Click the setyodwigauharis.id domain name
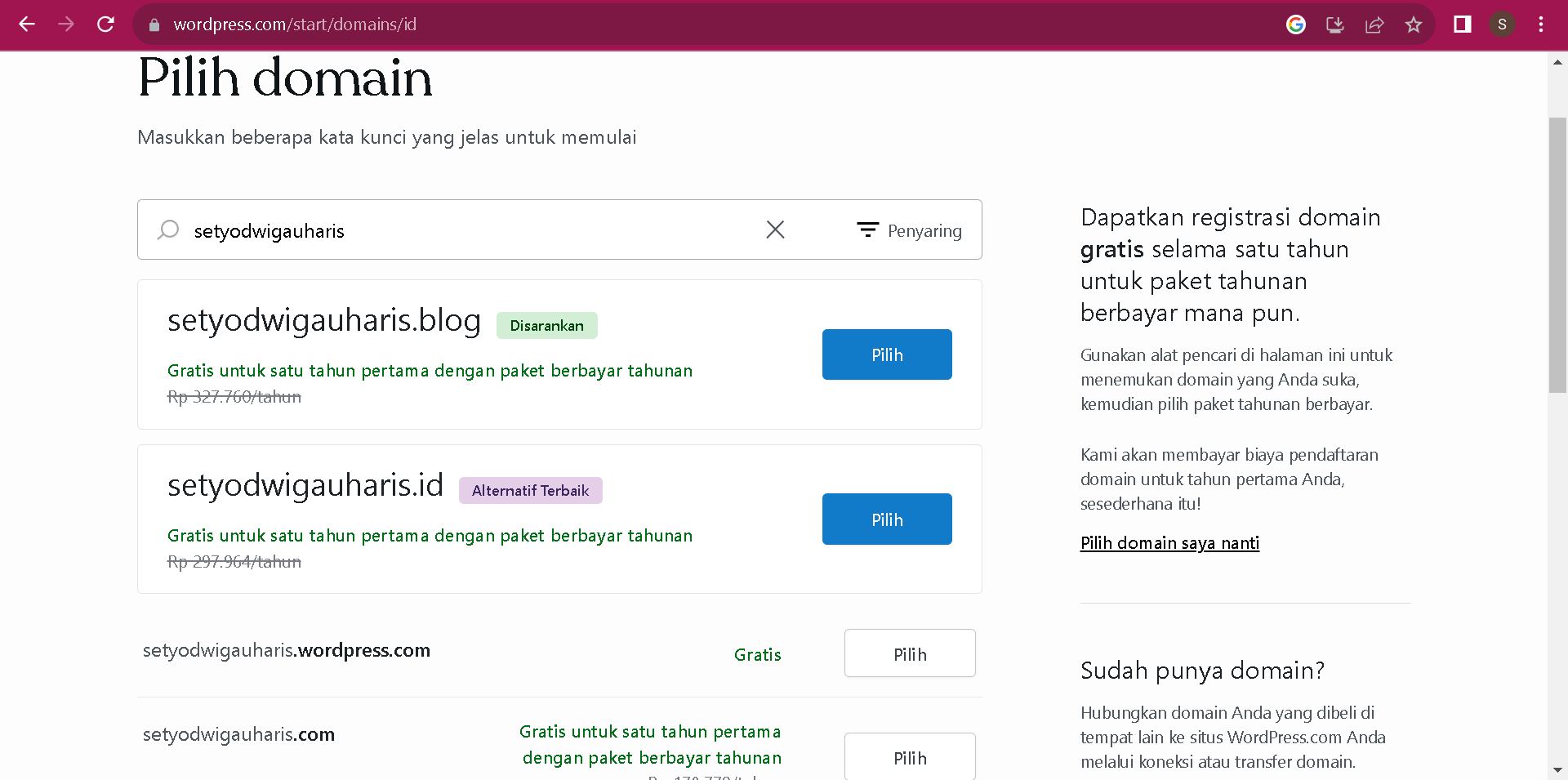The height and width of the screenshot is (780, 1568). point(305,485)
